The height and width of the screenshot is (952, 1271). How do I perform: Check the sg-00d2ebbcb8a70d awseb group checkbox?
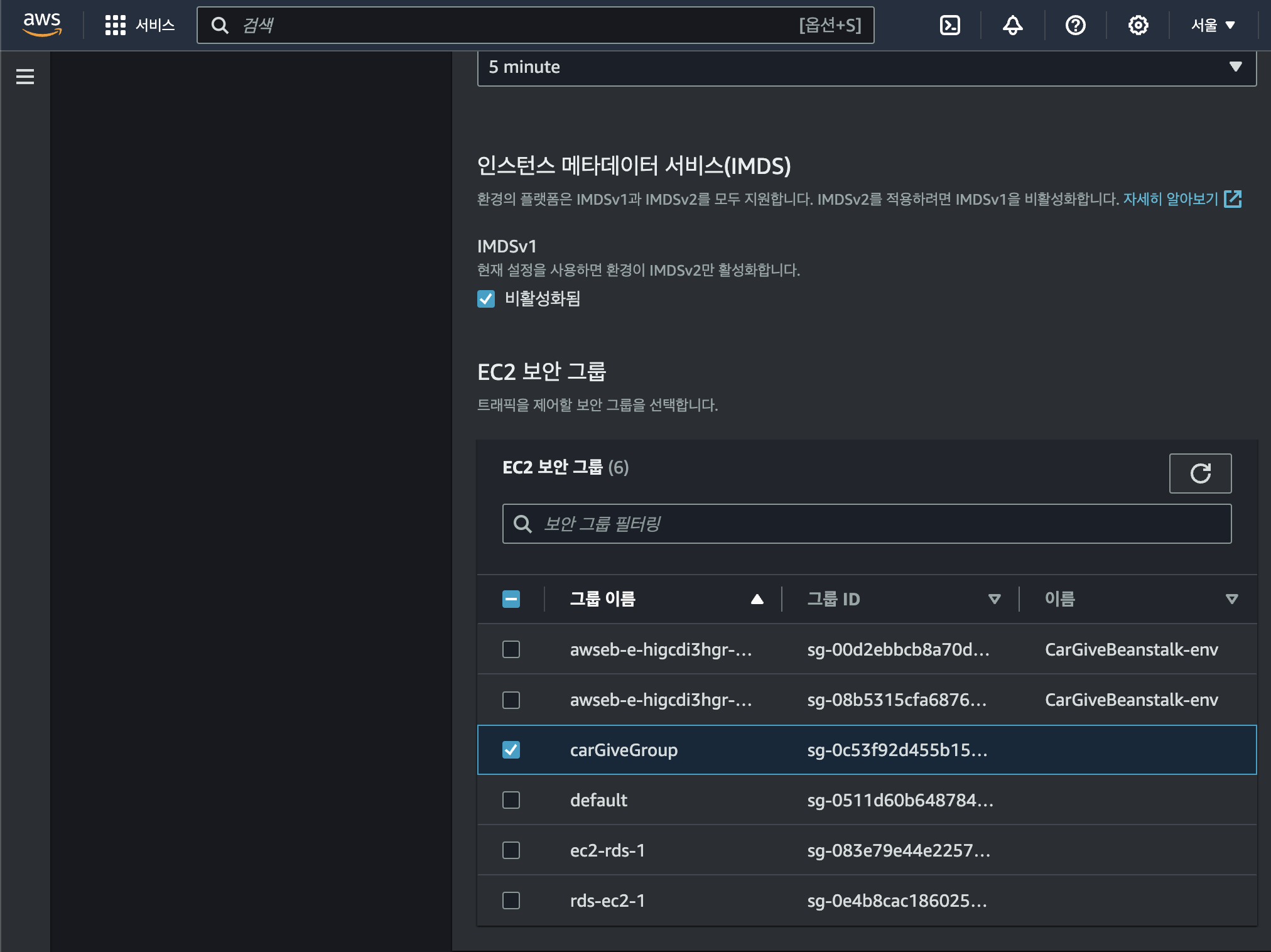point(511,649)
